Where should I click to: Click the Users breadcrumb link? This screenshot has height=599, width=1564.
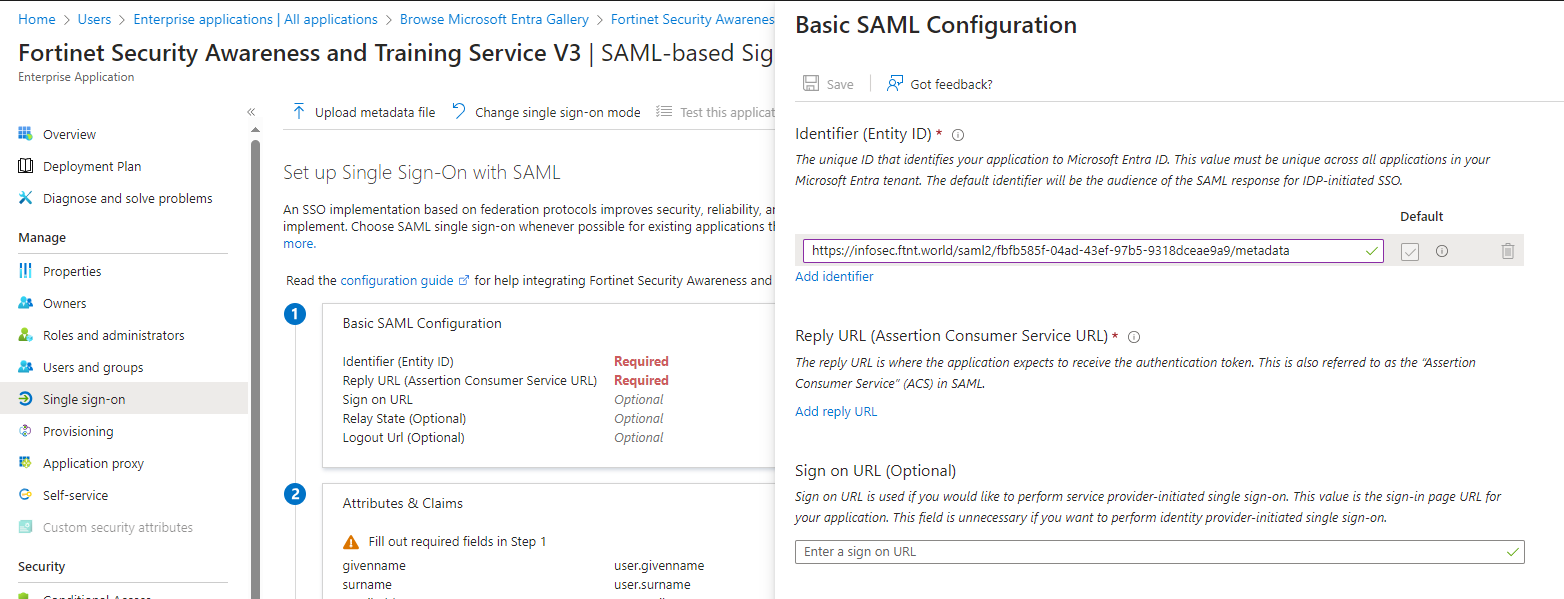[x=94, y=19]
